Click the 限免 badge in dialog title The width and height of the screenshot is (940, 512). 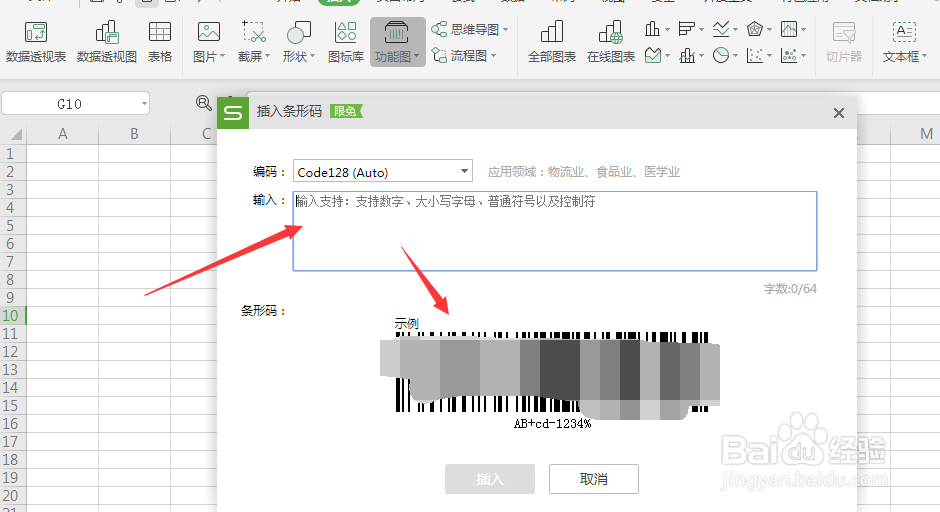coord(346,111)
